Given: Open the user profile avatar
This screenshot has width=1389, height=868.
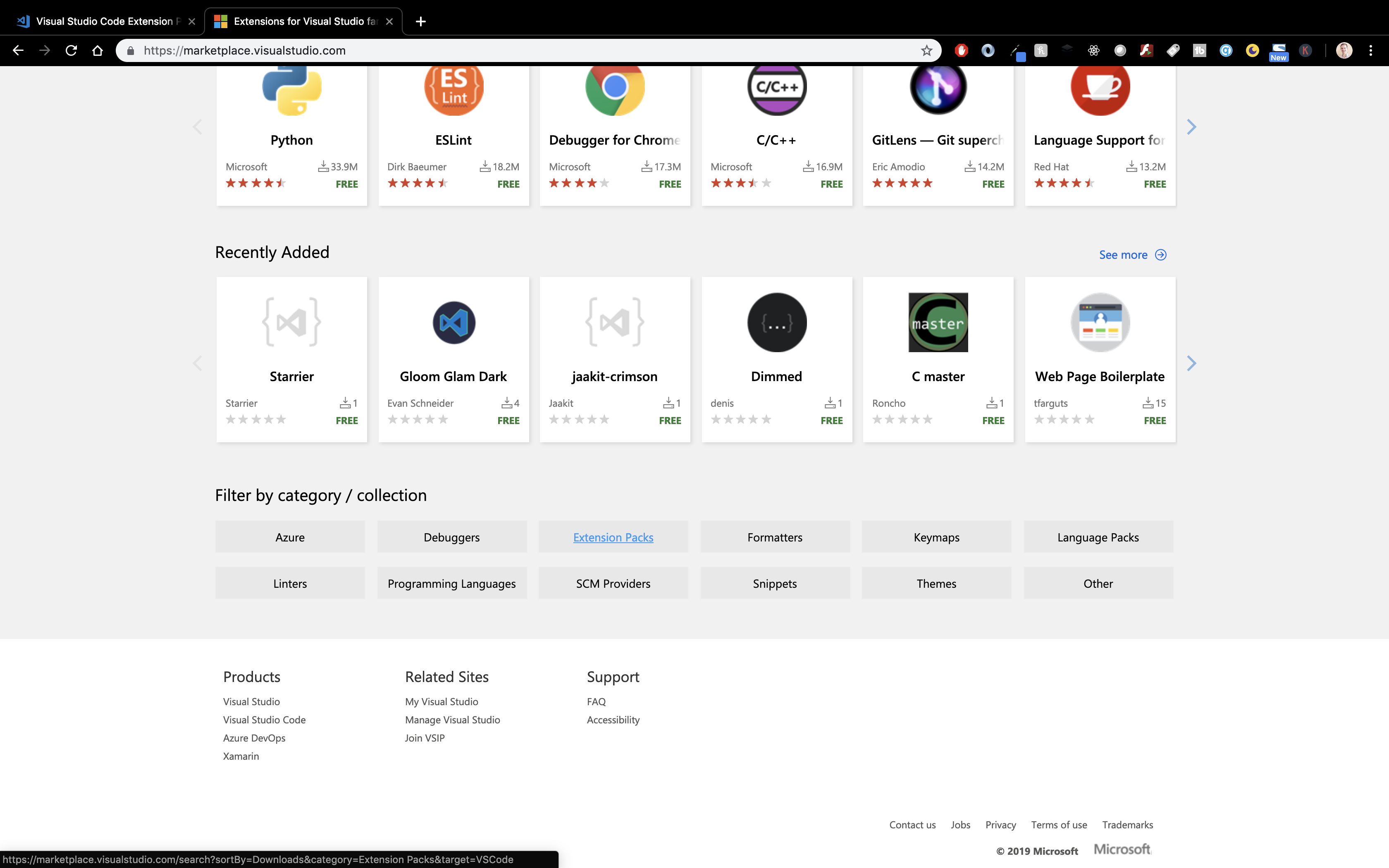Looking at the screenshot, I should click(x=1344, y=50).
